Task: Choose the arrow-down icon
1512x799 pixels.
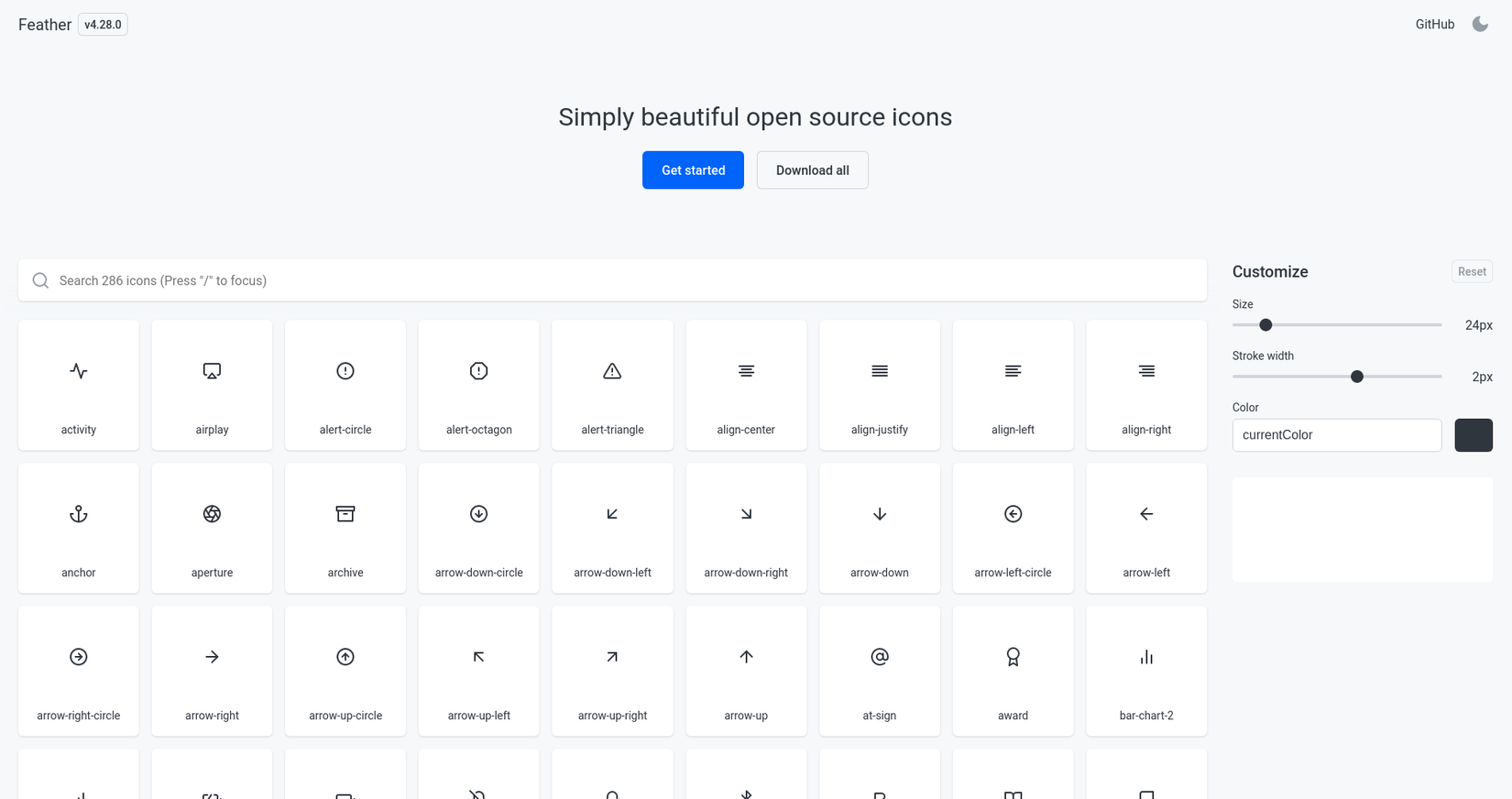Action: 880,528
